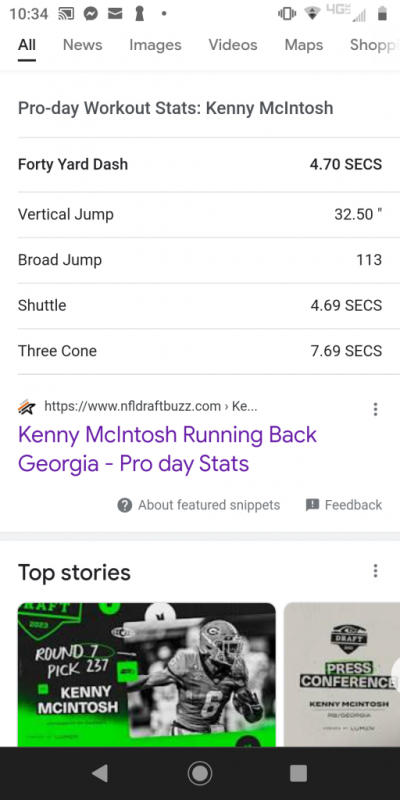Tap the question mark icon for featured snippets
Screen dimensions: 400x800
[124, 505]
